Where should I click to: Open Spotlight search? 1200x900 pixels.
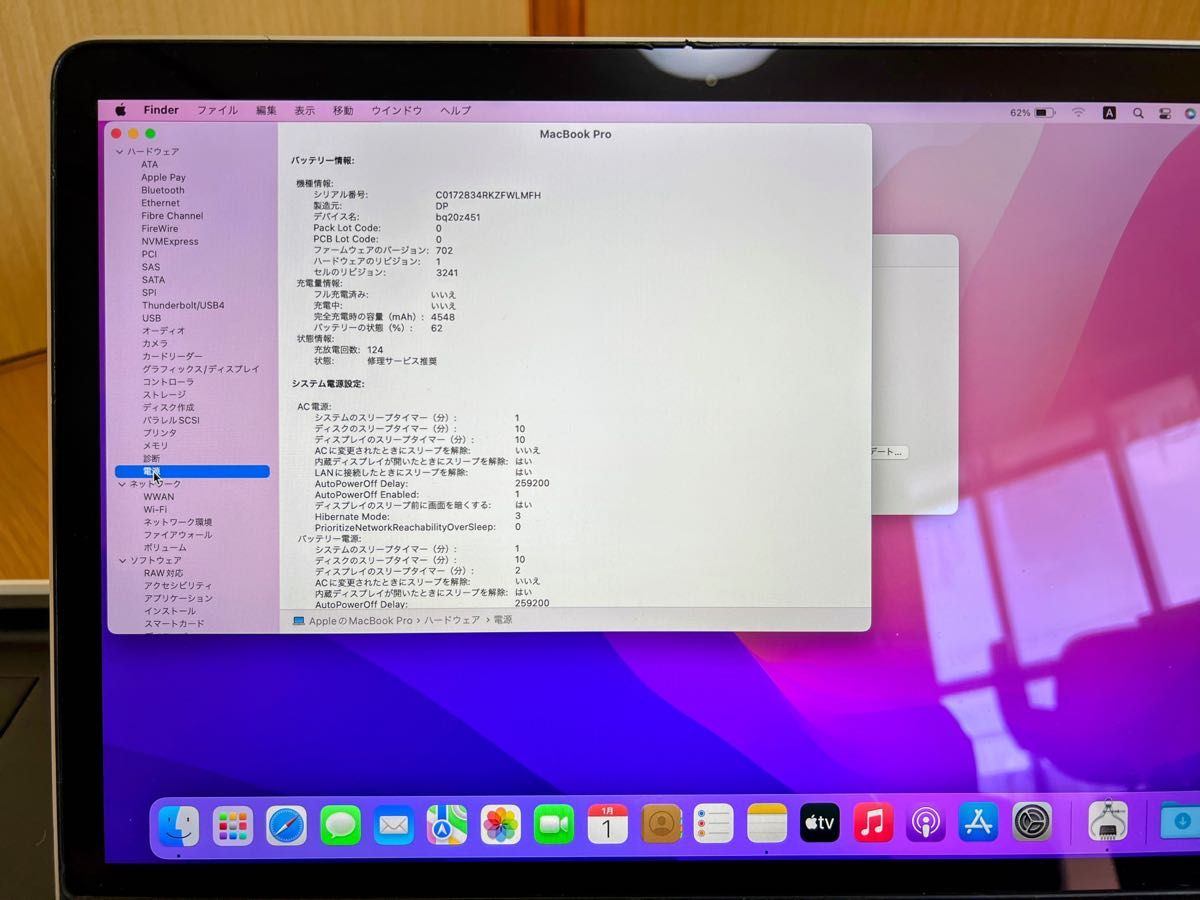coord(1138,113)
